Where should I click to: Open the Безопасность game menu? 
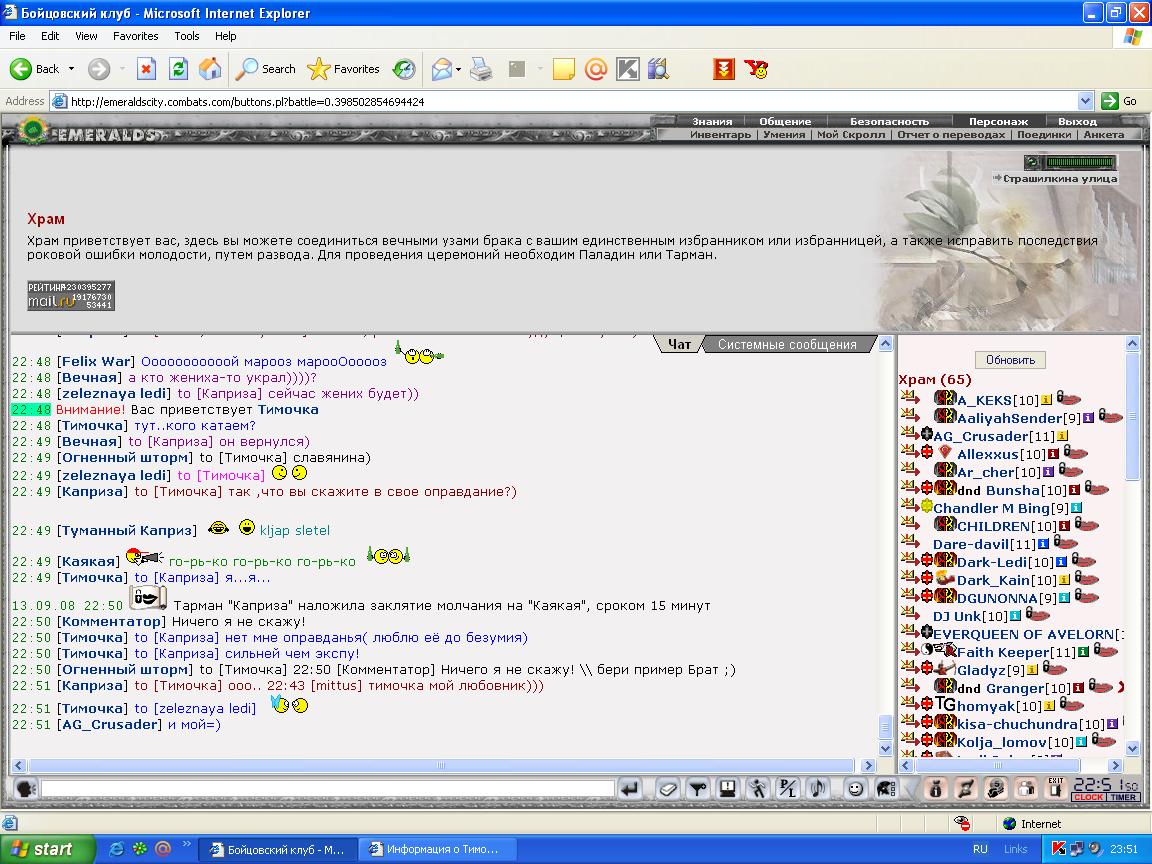pos(889,122)
